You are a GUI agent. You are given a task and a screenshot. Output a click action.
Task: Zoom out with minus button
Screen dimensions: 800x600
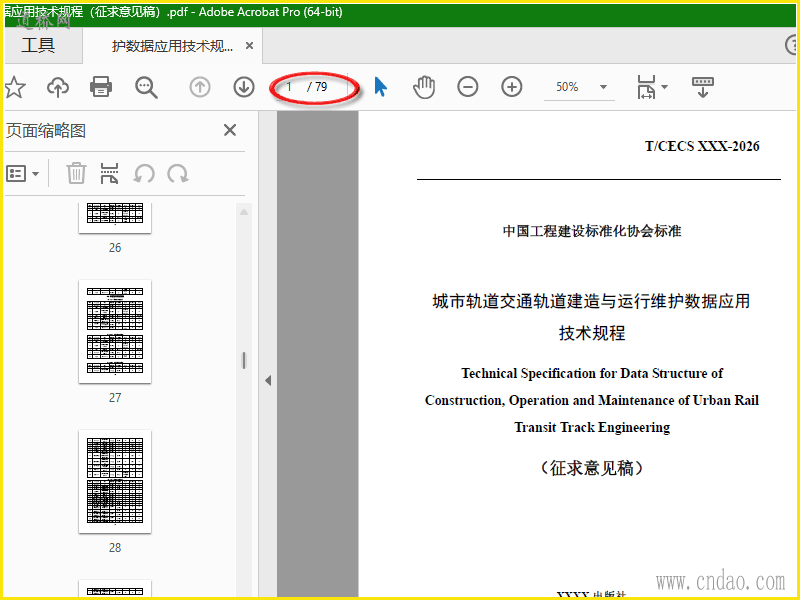pos(467,87)
